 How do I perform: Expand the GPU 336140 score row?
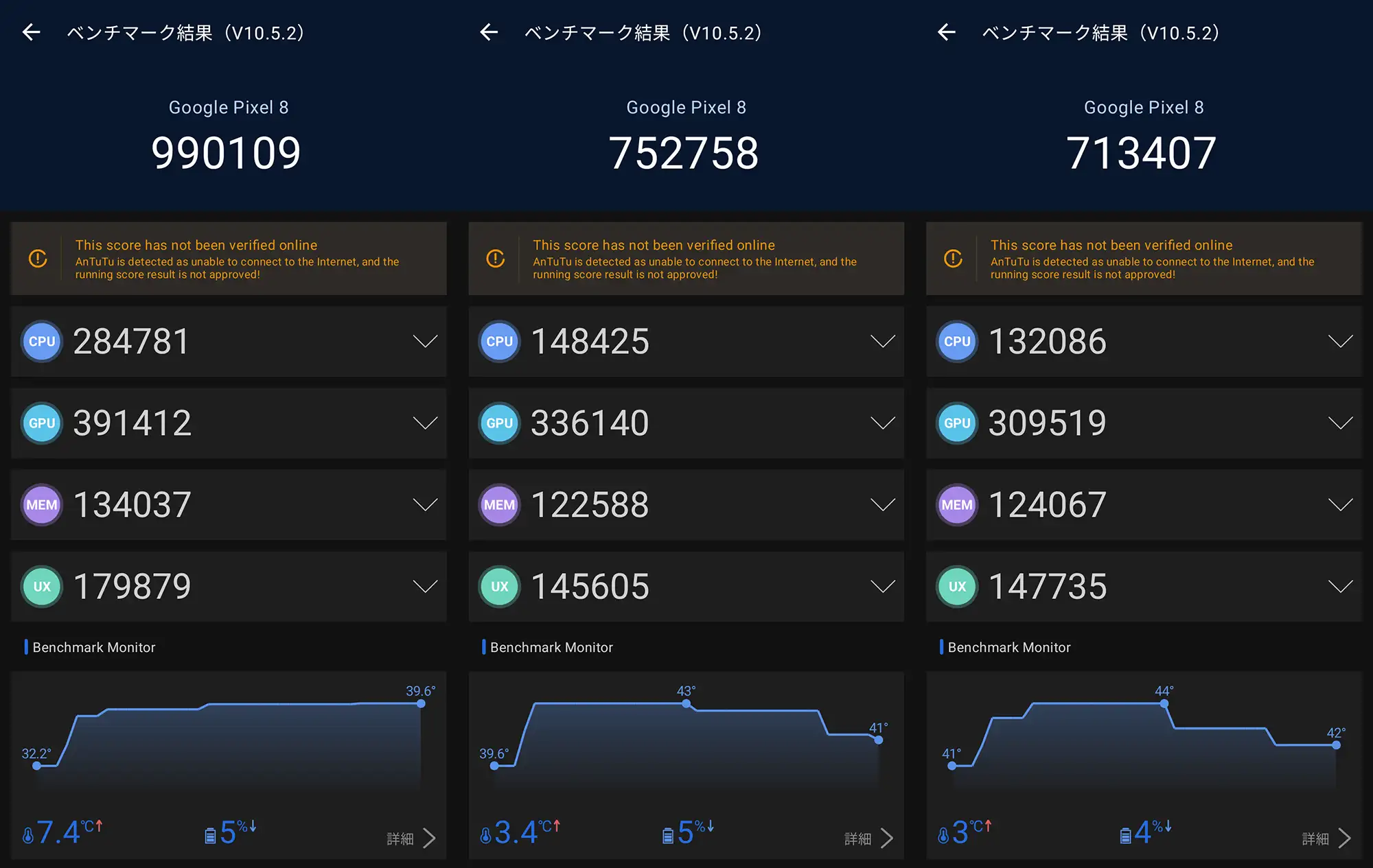click(882, 423)
